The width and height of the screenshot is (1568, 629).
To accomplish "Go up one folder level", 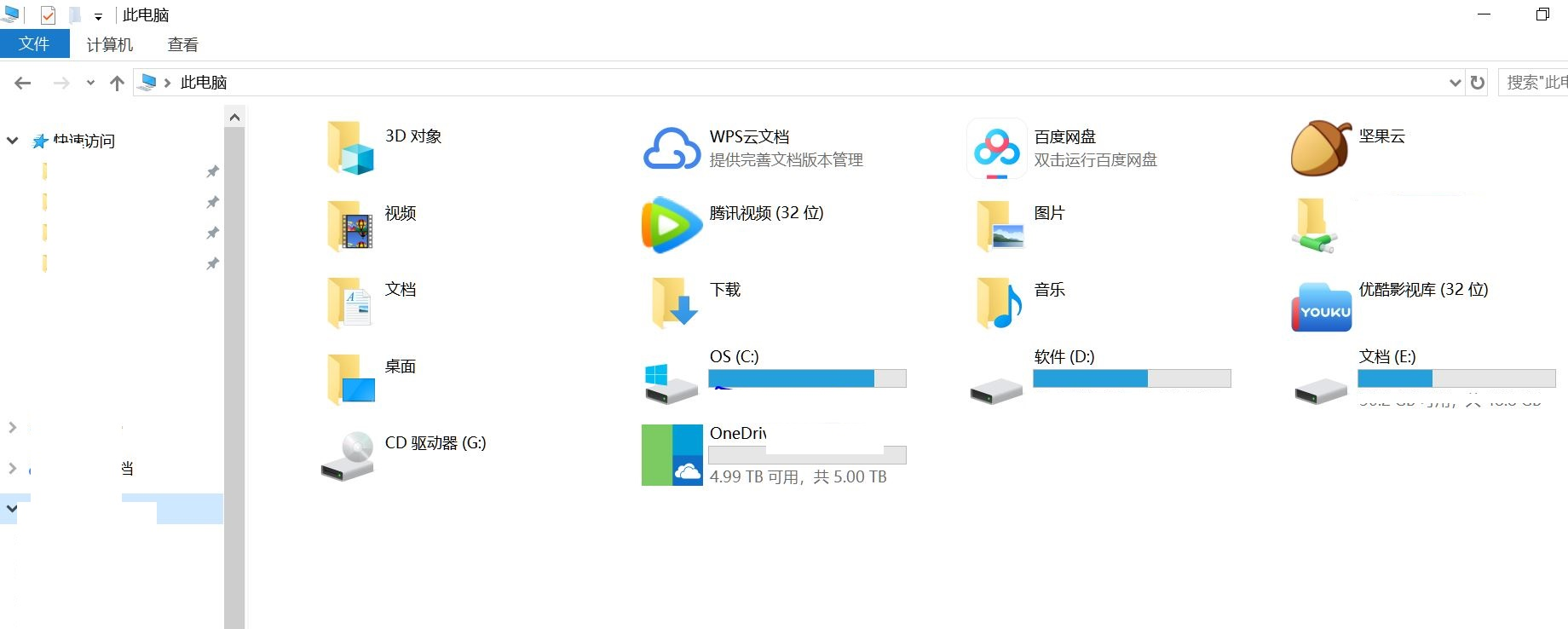I will point(118,83).
